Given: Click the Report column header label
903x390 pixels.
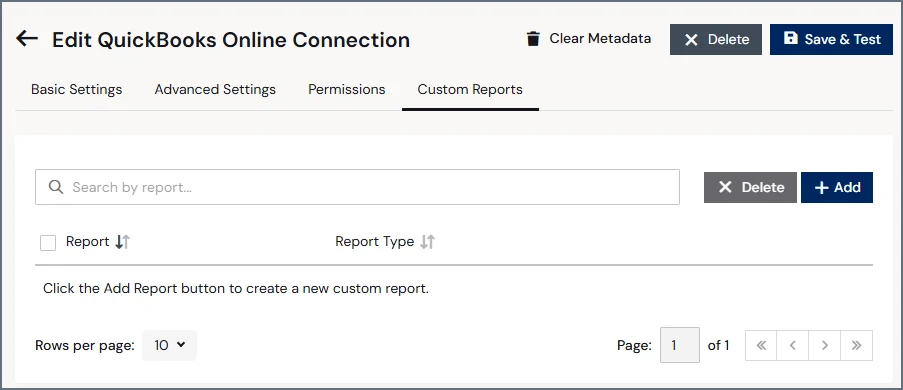Looking at the screenshot, I should pos(88,241).
